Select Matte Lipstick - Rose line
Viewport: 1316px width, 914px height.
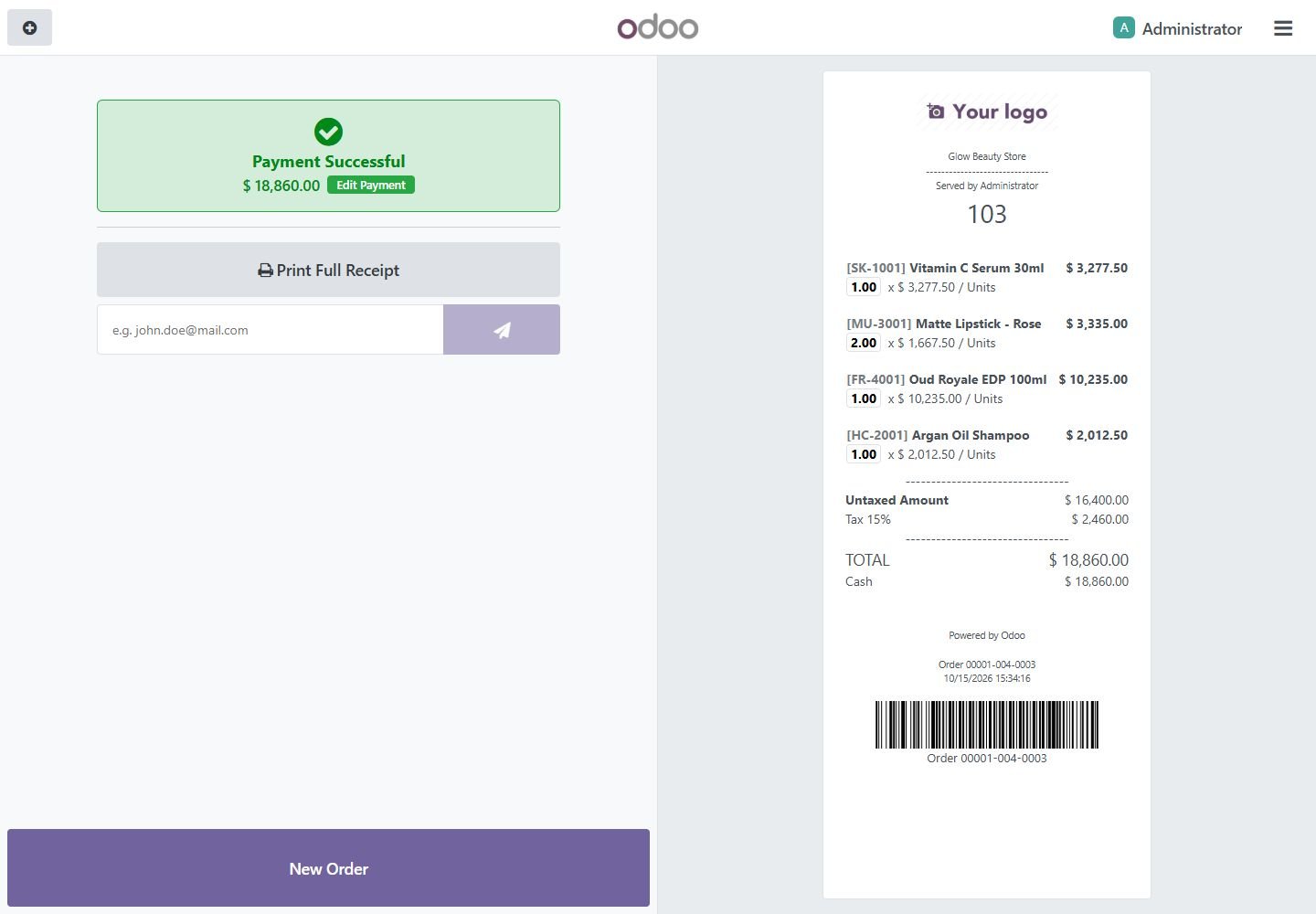(987, 333)
